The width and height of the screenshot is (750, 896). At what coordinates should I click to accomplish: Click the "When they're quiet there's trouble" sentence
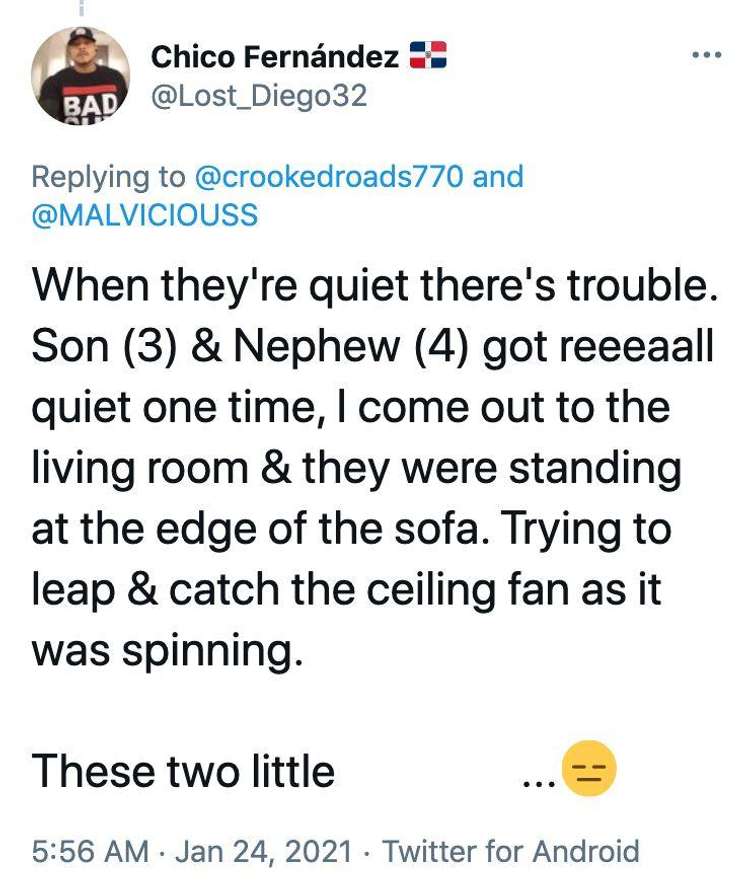click(x=374, y=286)
